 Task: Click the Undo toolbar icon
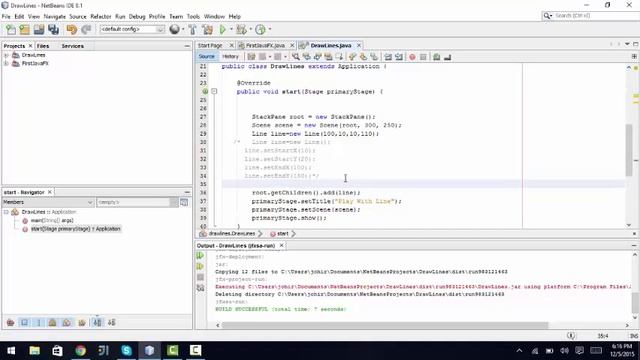(x=71, y=29)
